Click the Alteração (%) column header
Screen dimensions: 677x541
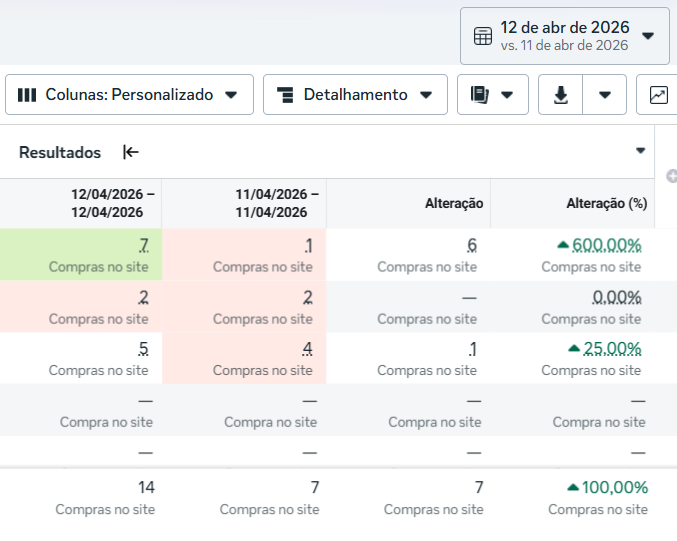(x=606, y=203)
